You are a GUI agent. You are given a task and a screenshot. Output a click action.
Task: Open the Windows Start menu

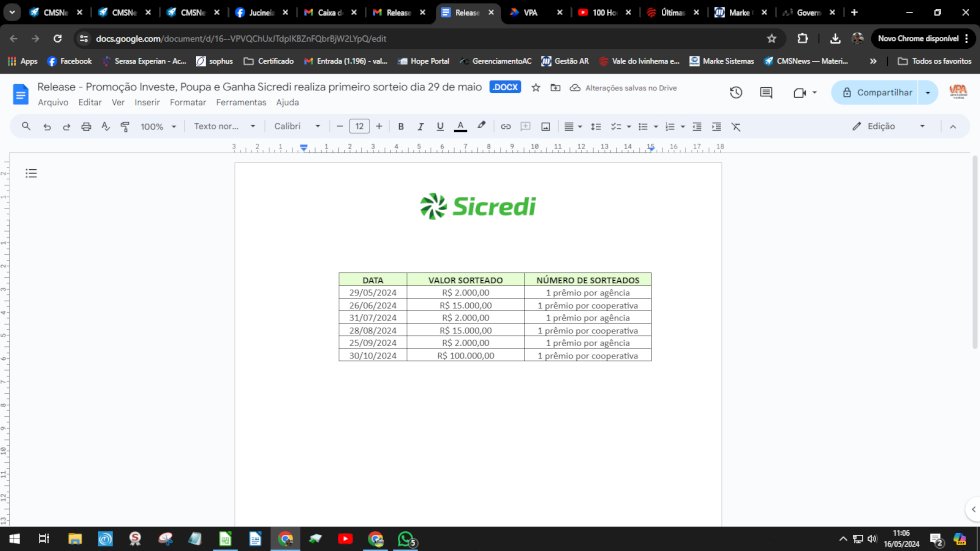14,539
